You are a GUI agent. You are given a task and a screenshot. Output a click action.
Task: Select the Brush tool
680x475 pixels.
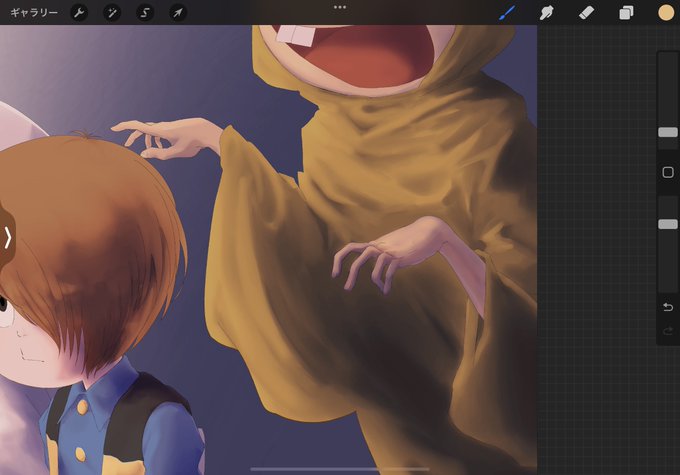[x=507, y=13]
